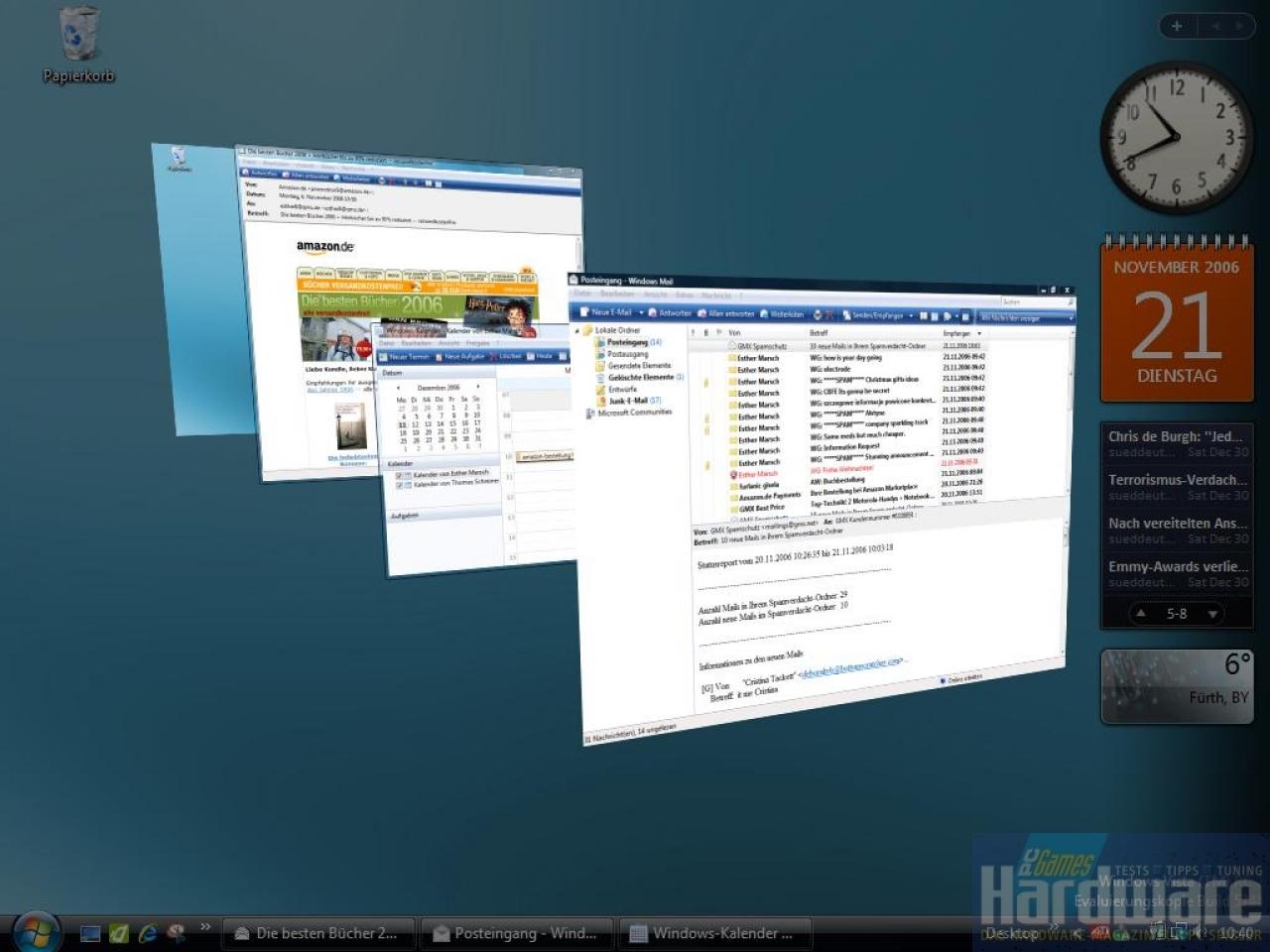Select the 'Gelöschte Elemente' folder

click(642, 377)
